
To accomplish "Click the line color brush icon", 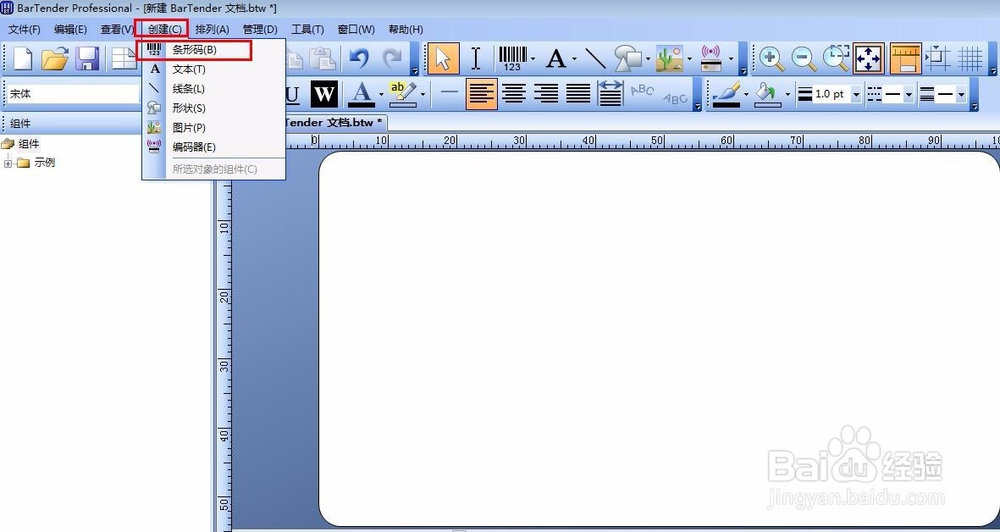I will [x=726, y=94].
